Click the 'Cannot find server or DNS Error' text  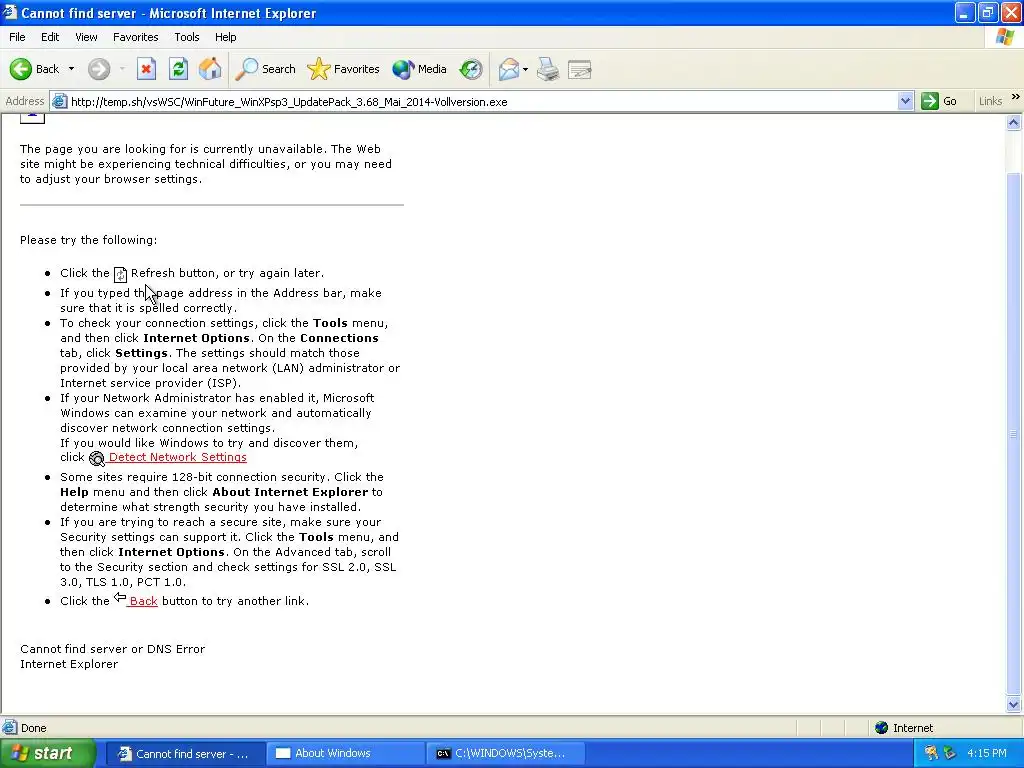112,649
